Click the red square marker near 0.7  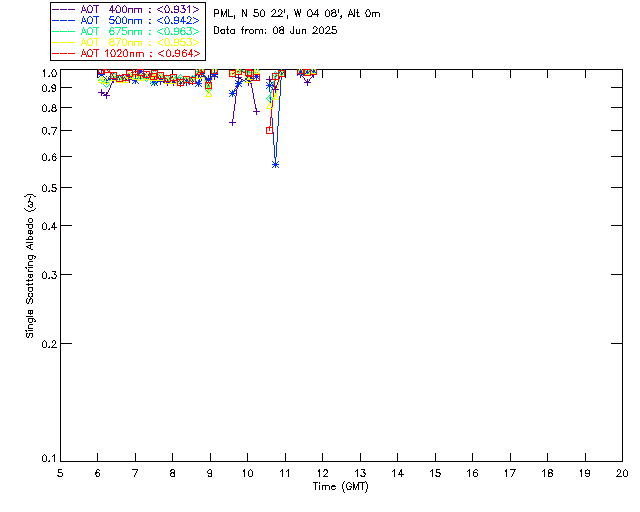pos(269,131)
